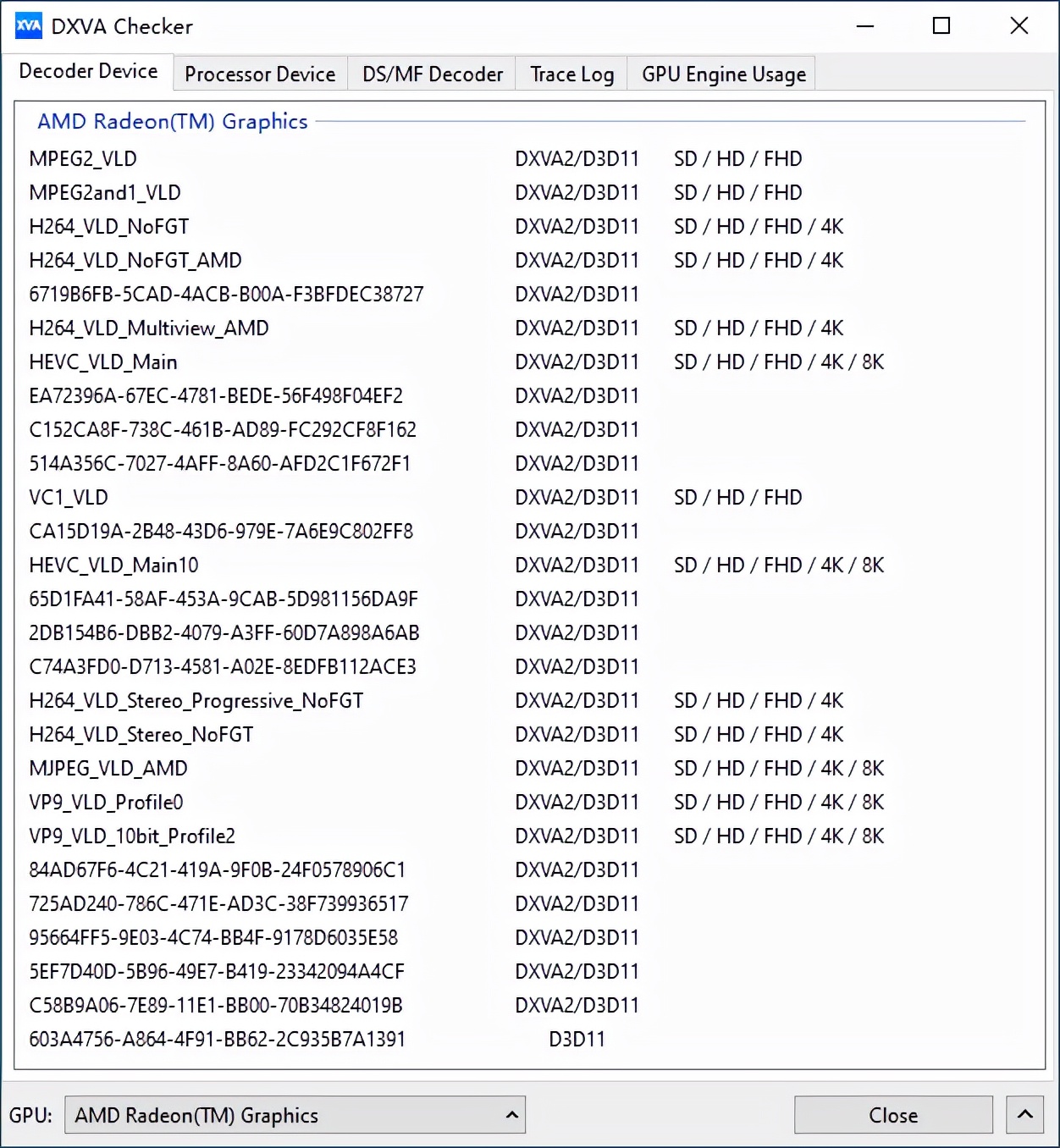Click the DXVA2/D3D11 value for MPEG2_VLD
This screenshot has width=1060, height=1148.
pyautogui.click(x=577, y=158)
